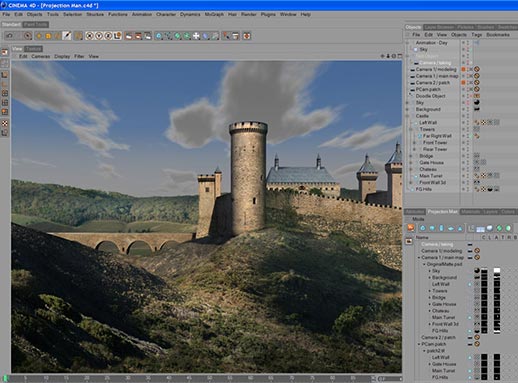The height and width of the screenshot is (383, 518).
Task: Click the Render Active View clapperboard icon
Action: coord(129,36)
